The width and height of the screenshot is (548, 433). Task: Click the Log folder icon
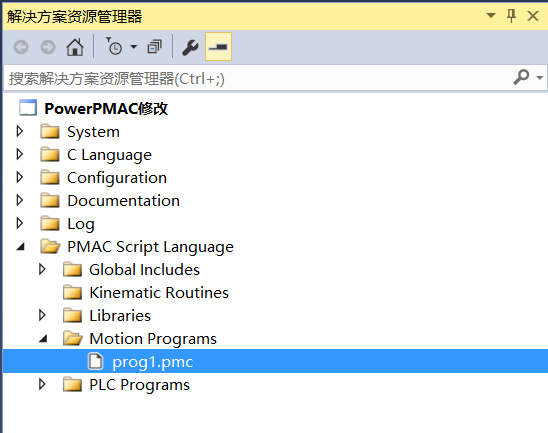pos(50,224)
